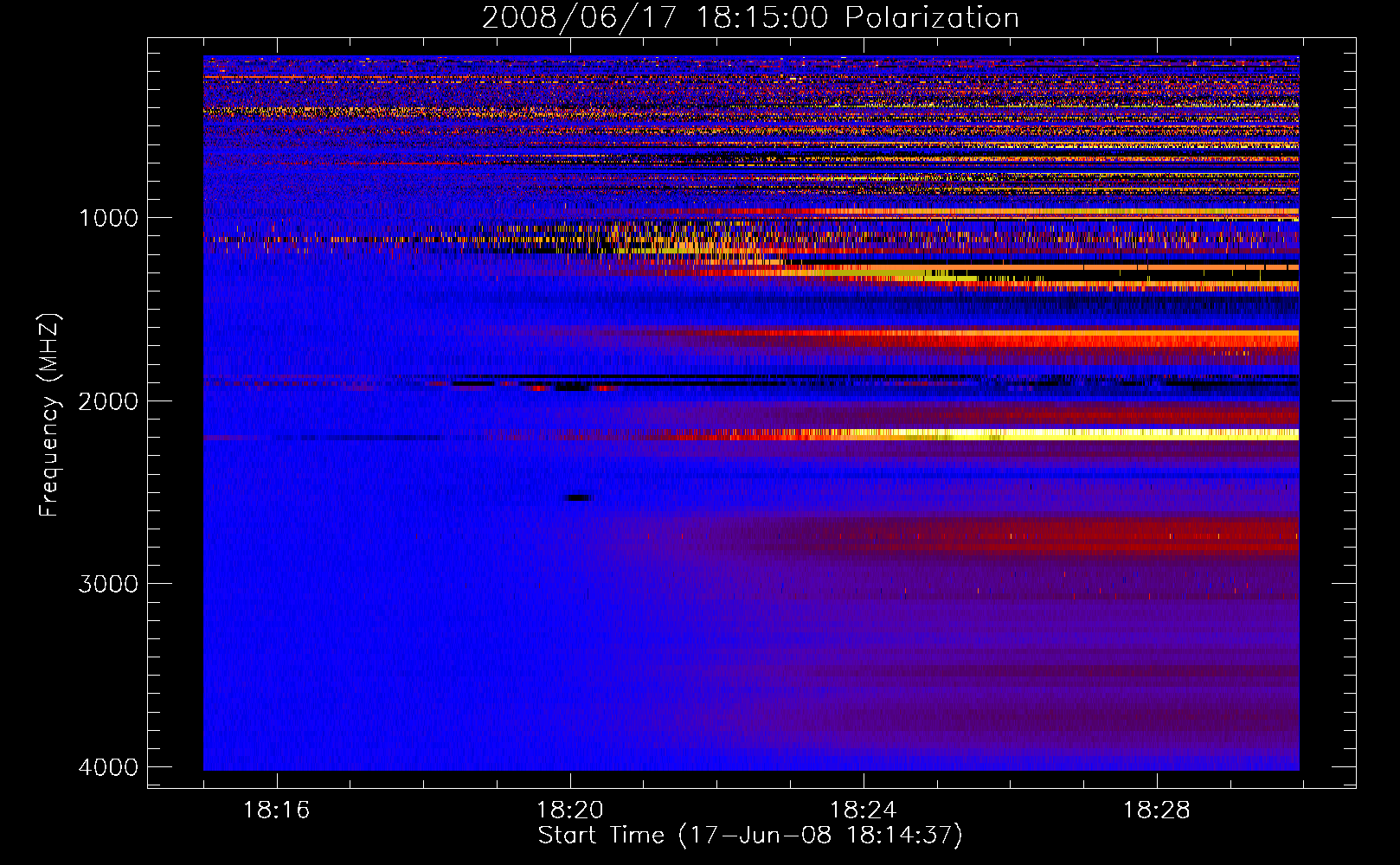Click the 'Start Time (17-Jun-08 18:14:37)' label
The height and width of the screenshot is (865, 1400).
(x=750, y=836)
